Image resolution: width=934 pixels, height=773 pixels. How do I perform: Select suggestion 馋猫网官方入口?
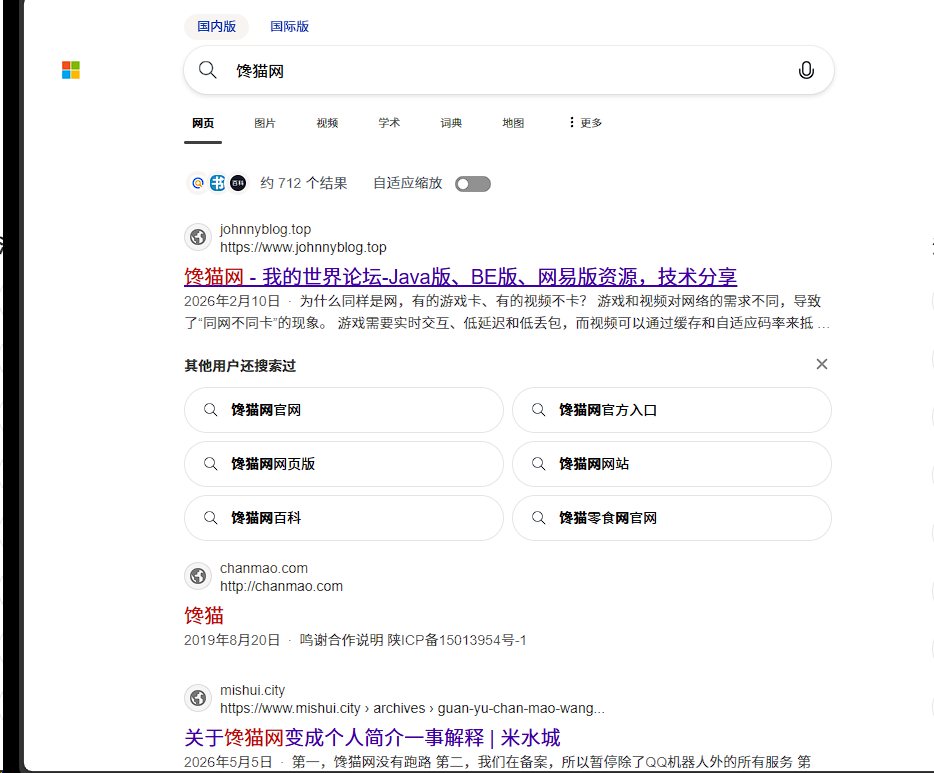coord(672,410)
